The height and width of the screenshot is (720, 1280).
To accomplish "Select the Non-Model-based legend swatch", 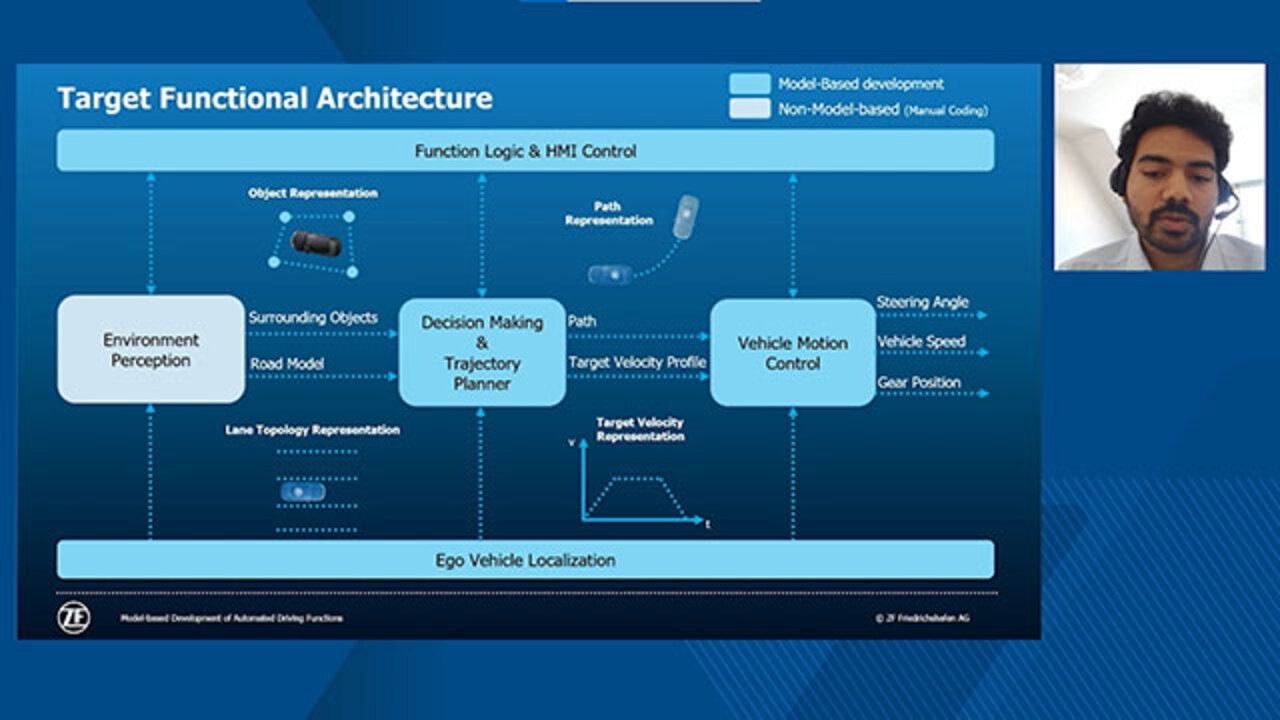I will (x=750, y=109).
